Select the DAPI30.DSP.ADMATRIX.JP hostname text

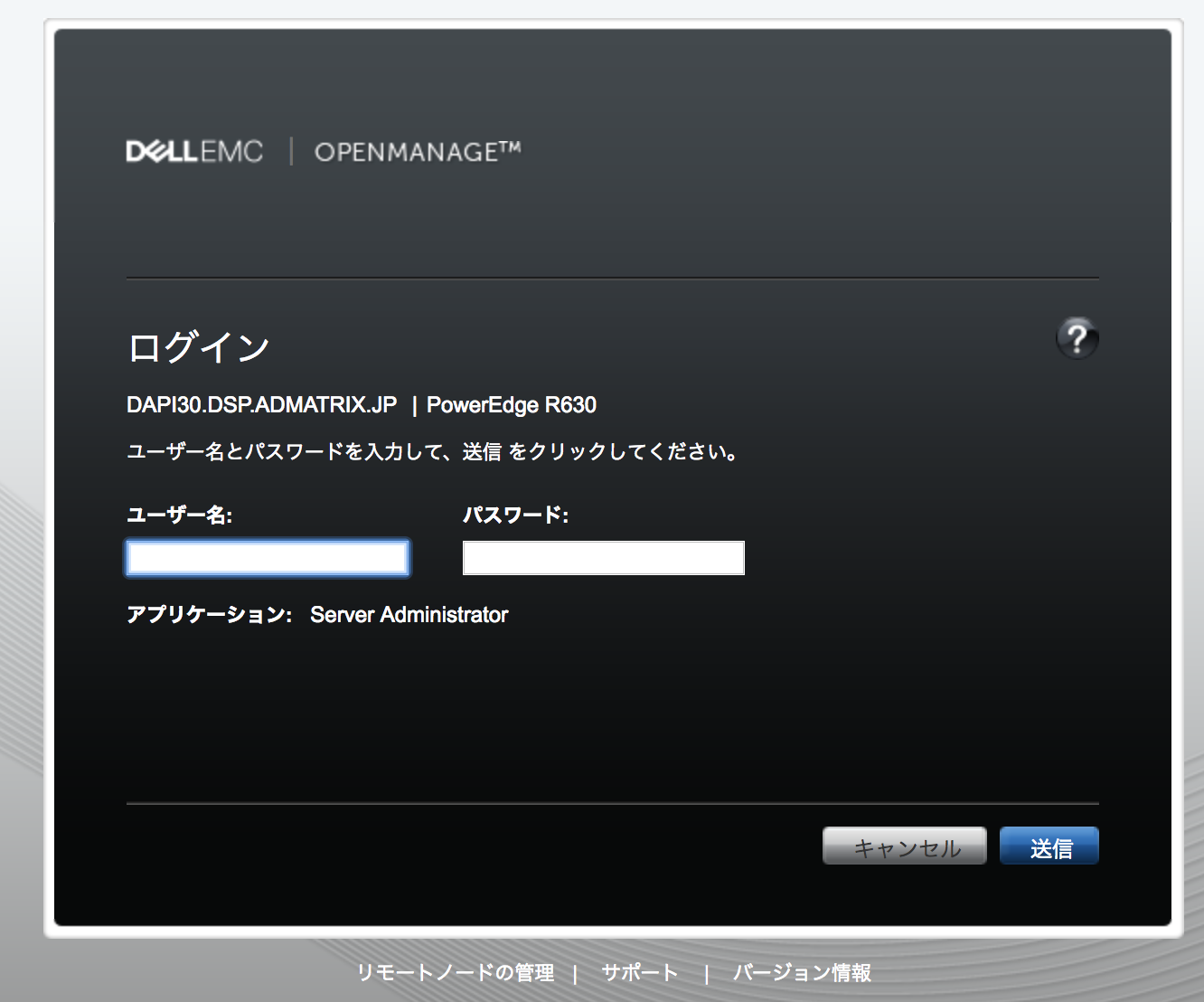(x=262, y=405)
